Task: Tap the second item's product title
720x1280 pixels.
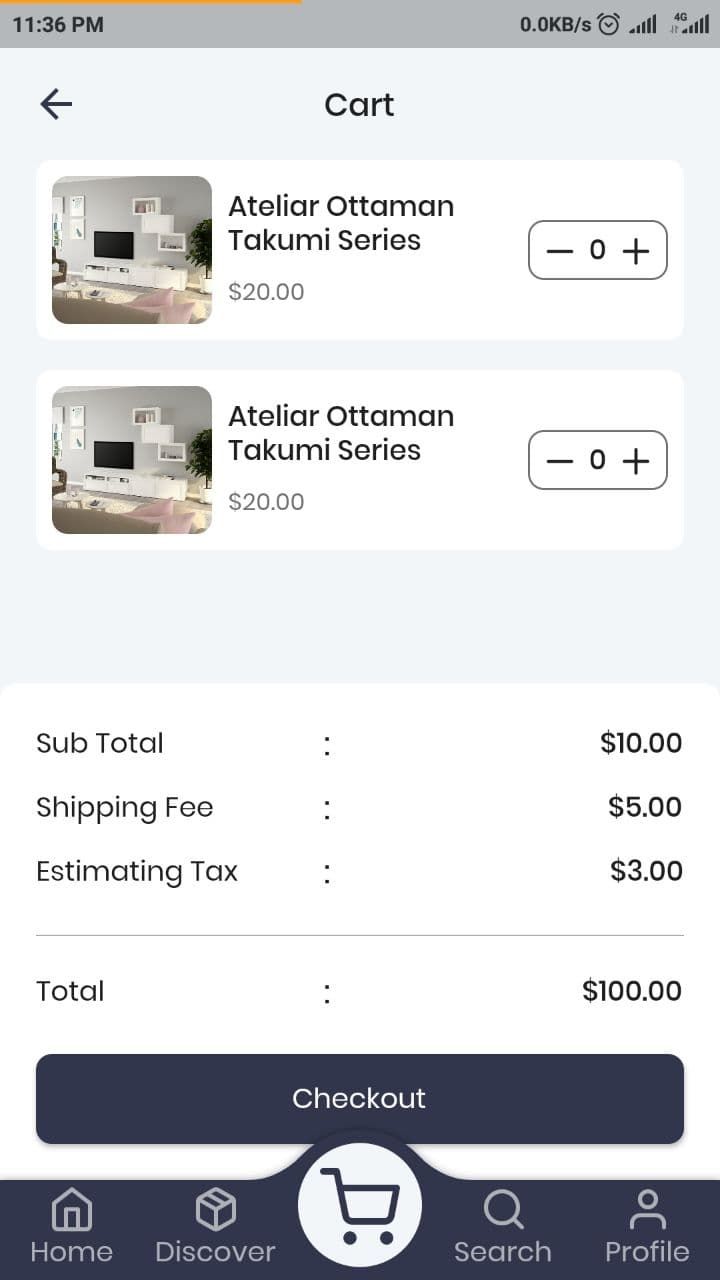Action: pos(341,433)
